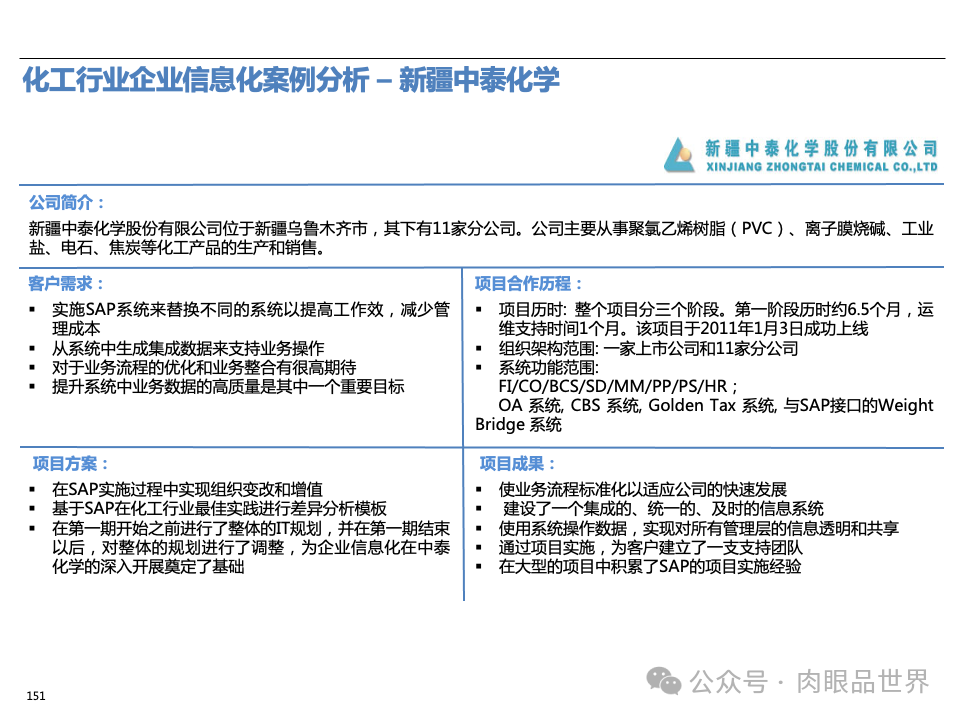960x720 pixels.
Task: Click the text Bridge 系统
Action: point(518,424)
